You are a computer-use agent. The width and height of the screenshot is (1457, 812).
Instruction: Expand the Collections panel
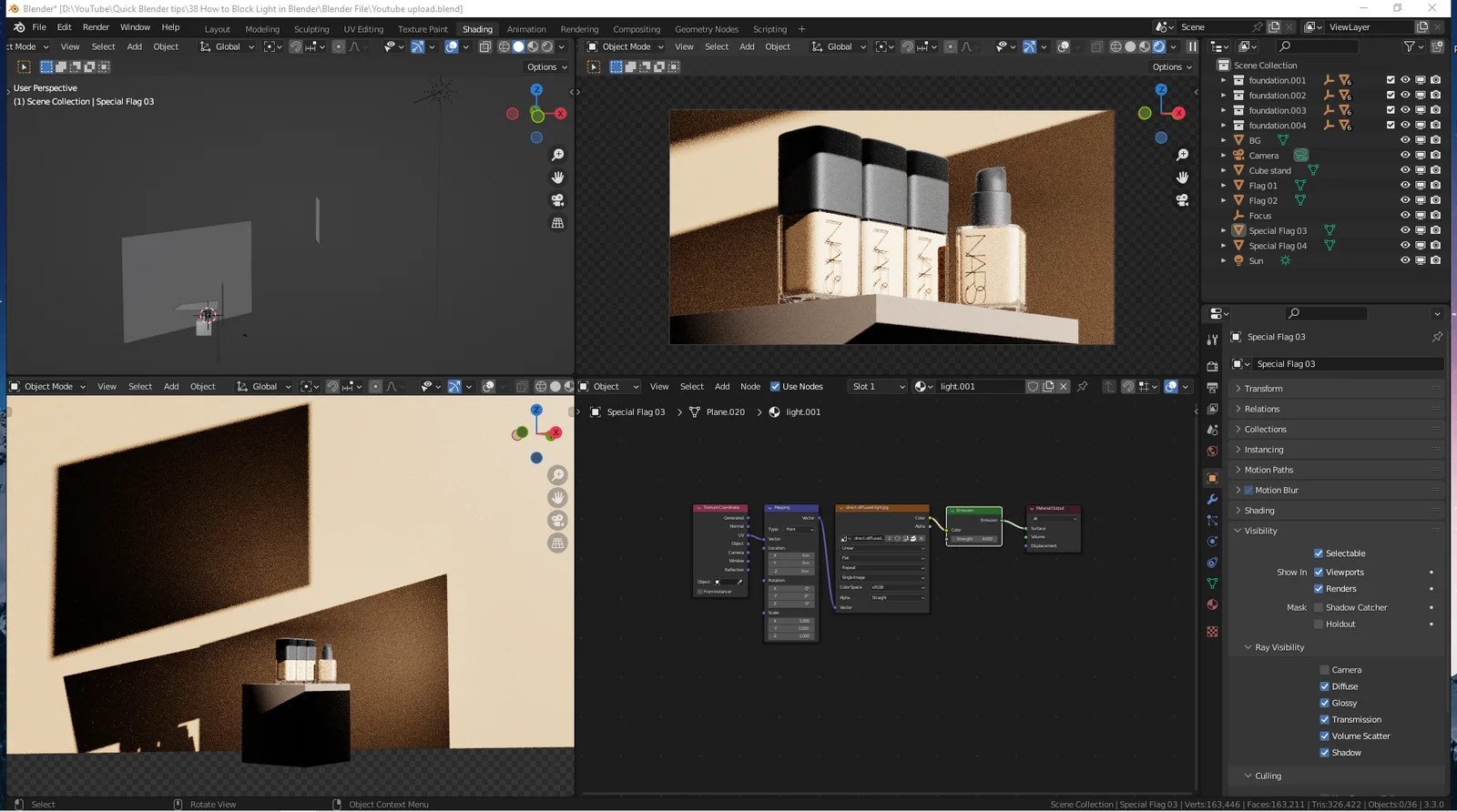tap(1336, 430)
